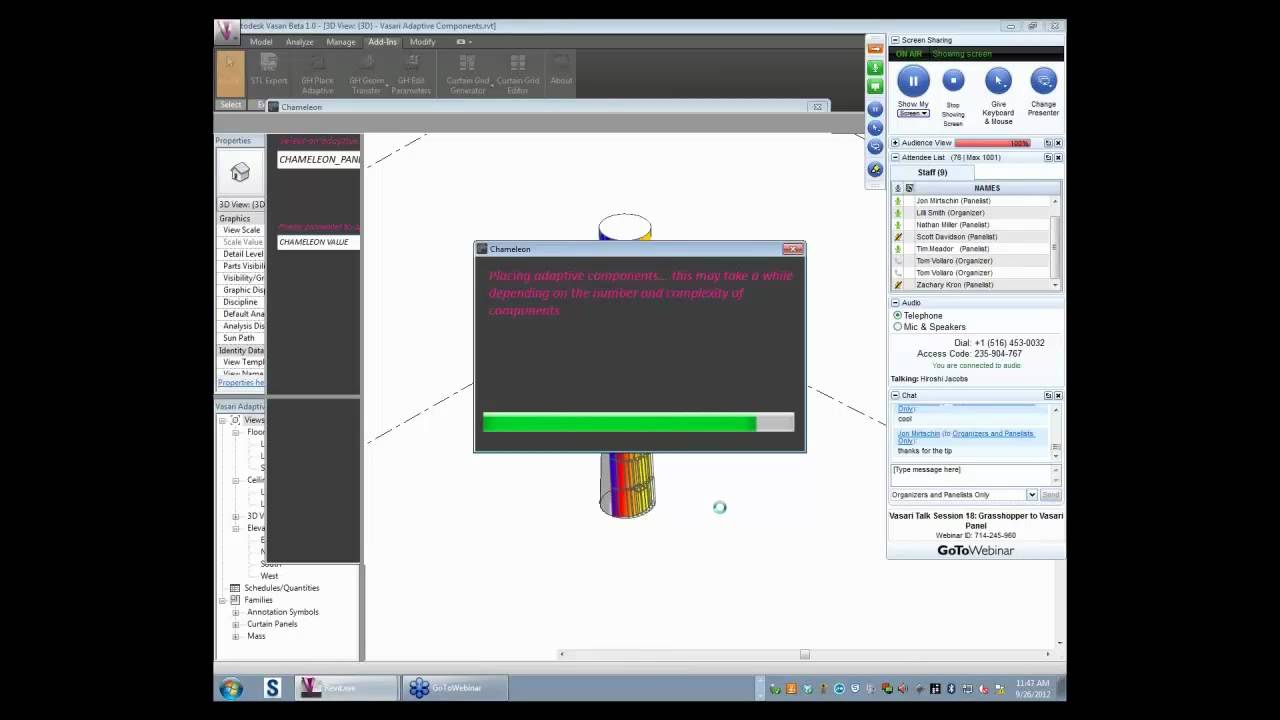This screenshot has height=720, width=1280.
Task: Click the Revit.exe taskbar button
Action: 345,688
